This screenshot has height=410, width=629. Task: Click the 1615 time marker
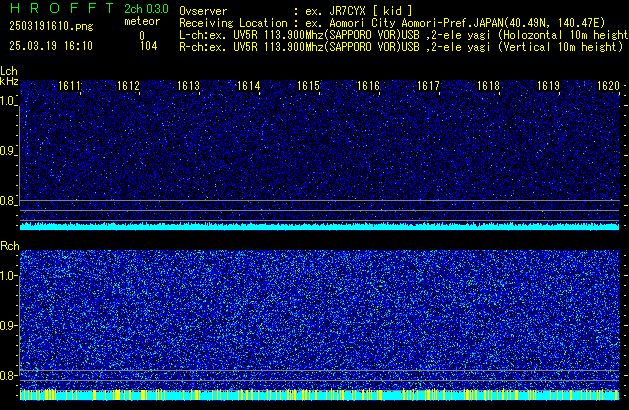(308, 86)
